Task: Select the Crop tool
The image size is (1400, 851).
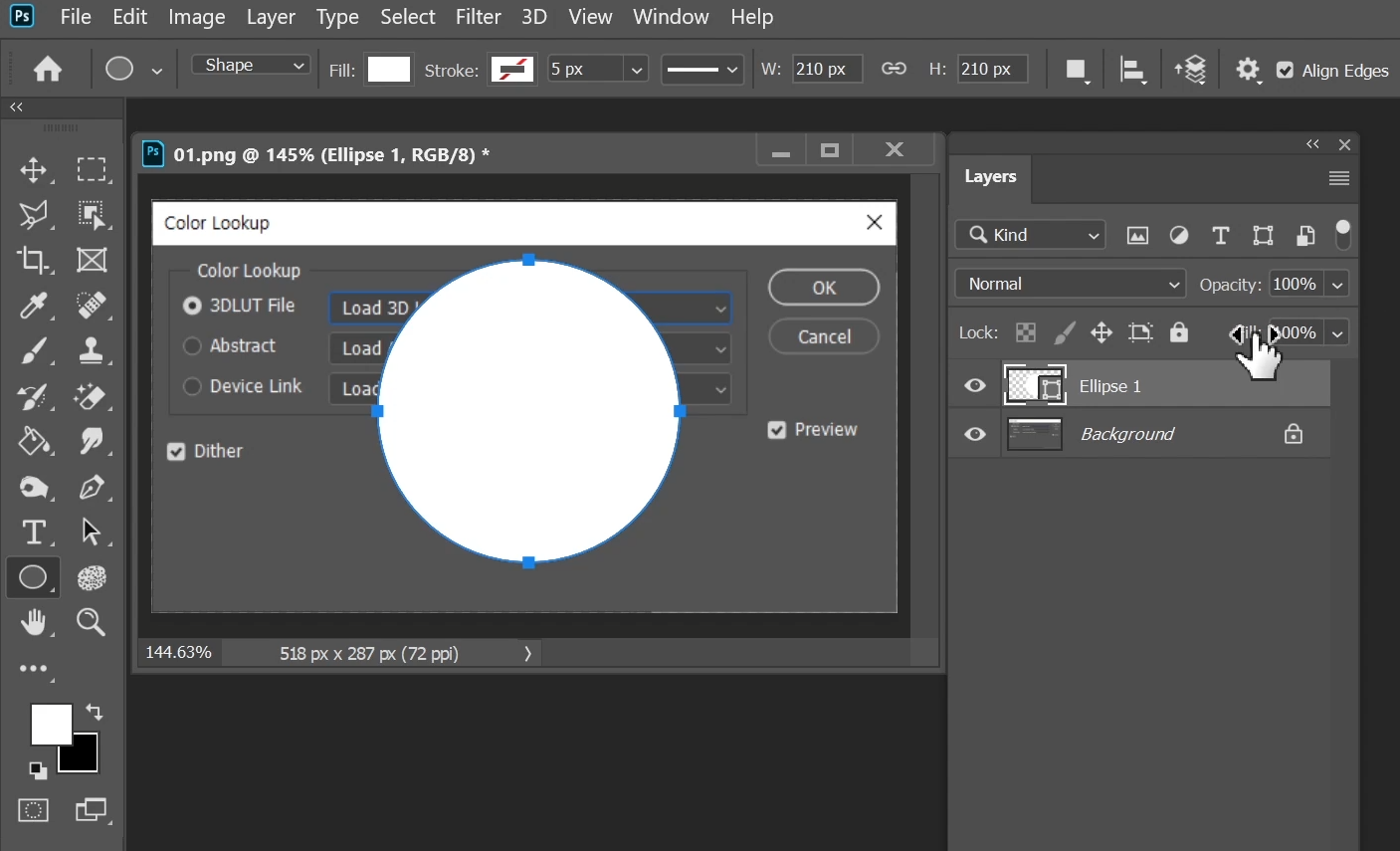Action: pos(33,260)
